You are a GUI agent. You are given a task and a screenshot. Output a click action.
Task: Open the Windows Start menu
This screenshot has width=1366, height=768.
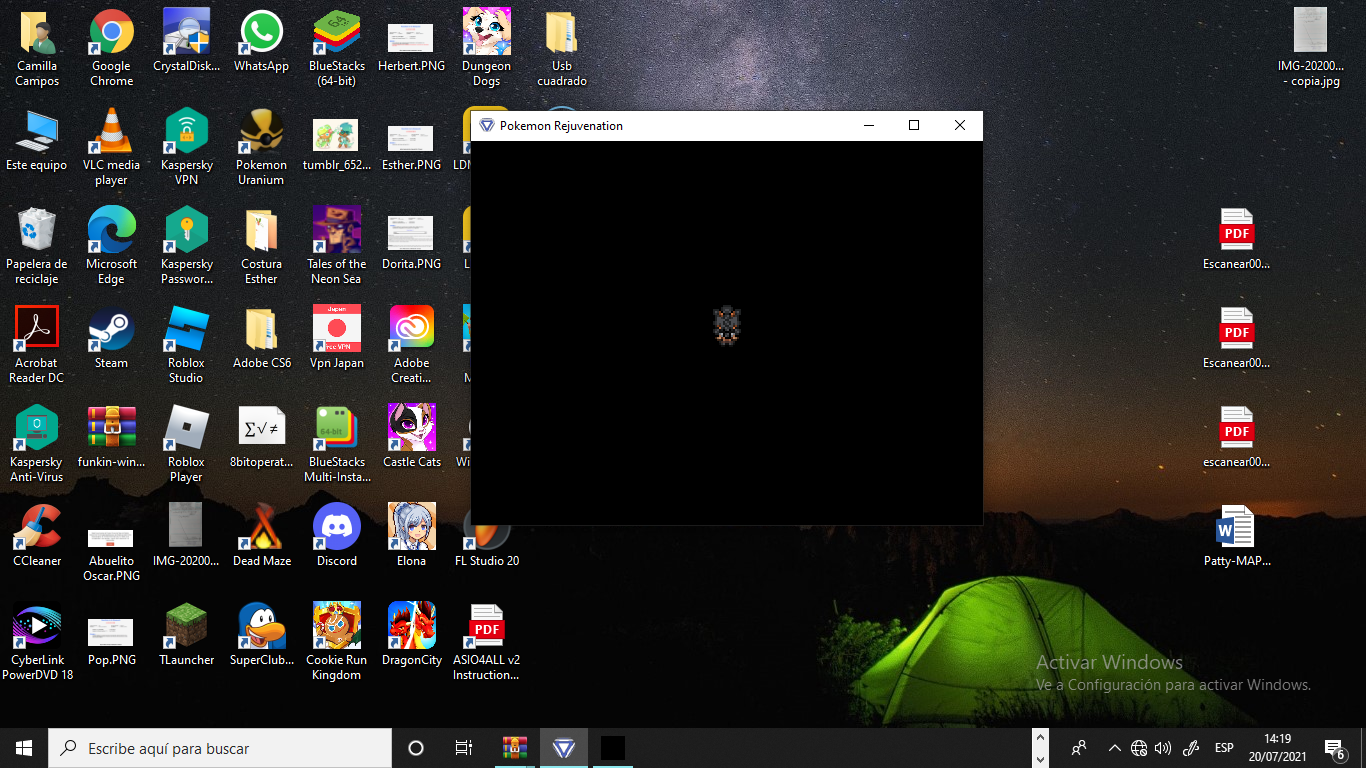[24, 748]
